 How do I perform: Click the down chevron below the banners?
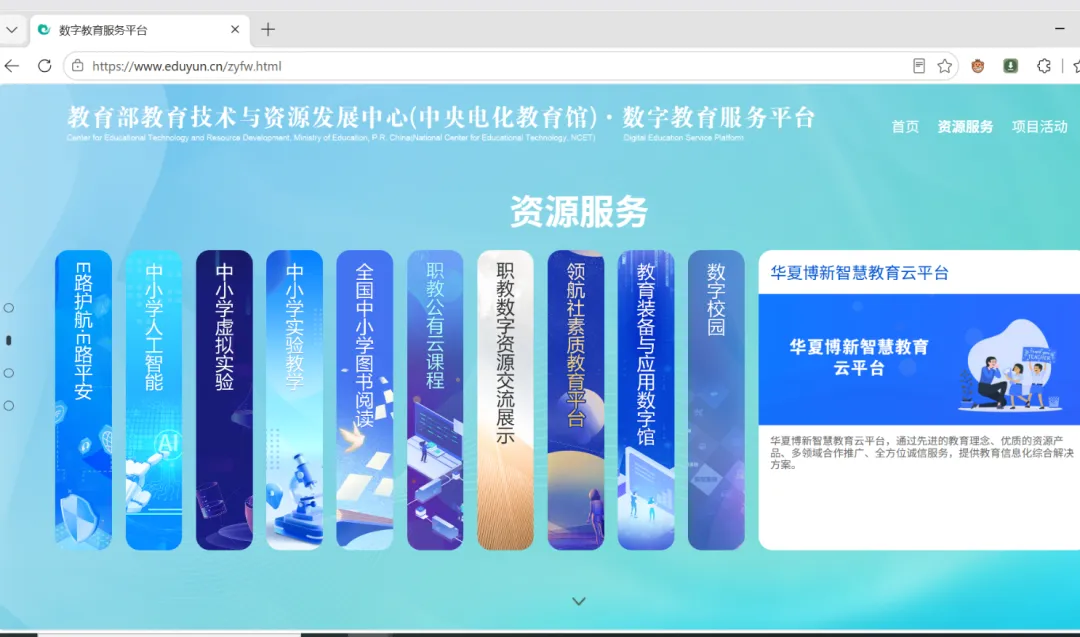(579, 601)
